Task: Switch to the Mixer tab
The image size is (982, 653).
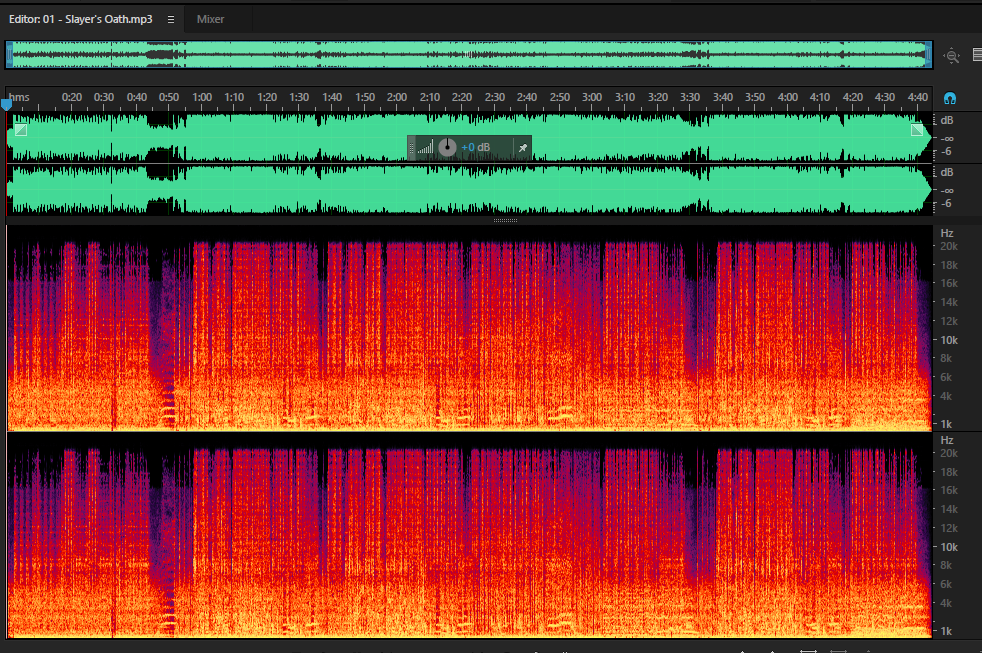Action: 210,19
